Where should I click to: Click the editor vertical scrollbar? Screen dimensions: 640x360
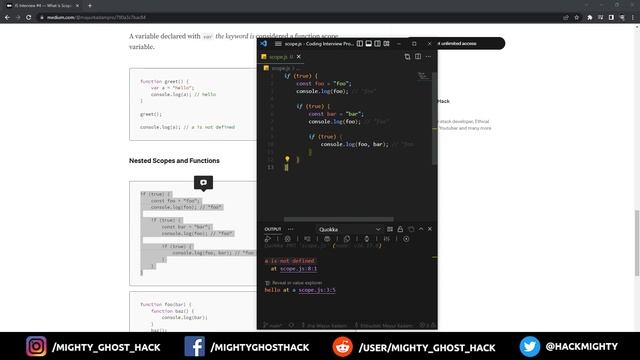pyautogui.click(x=434, y=118)
